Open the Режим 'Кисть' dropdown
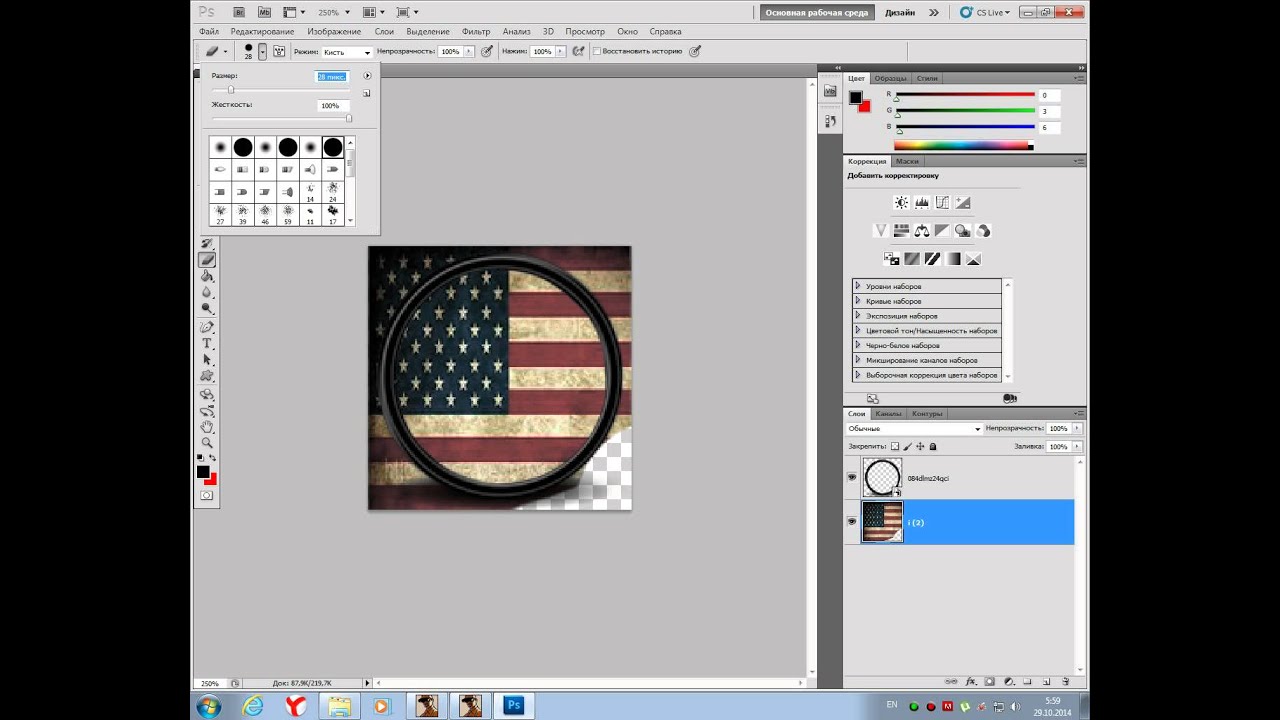Viewport: 1280px width, 720px height. click(x=347, y=51)
